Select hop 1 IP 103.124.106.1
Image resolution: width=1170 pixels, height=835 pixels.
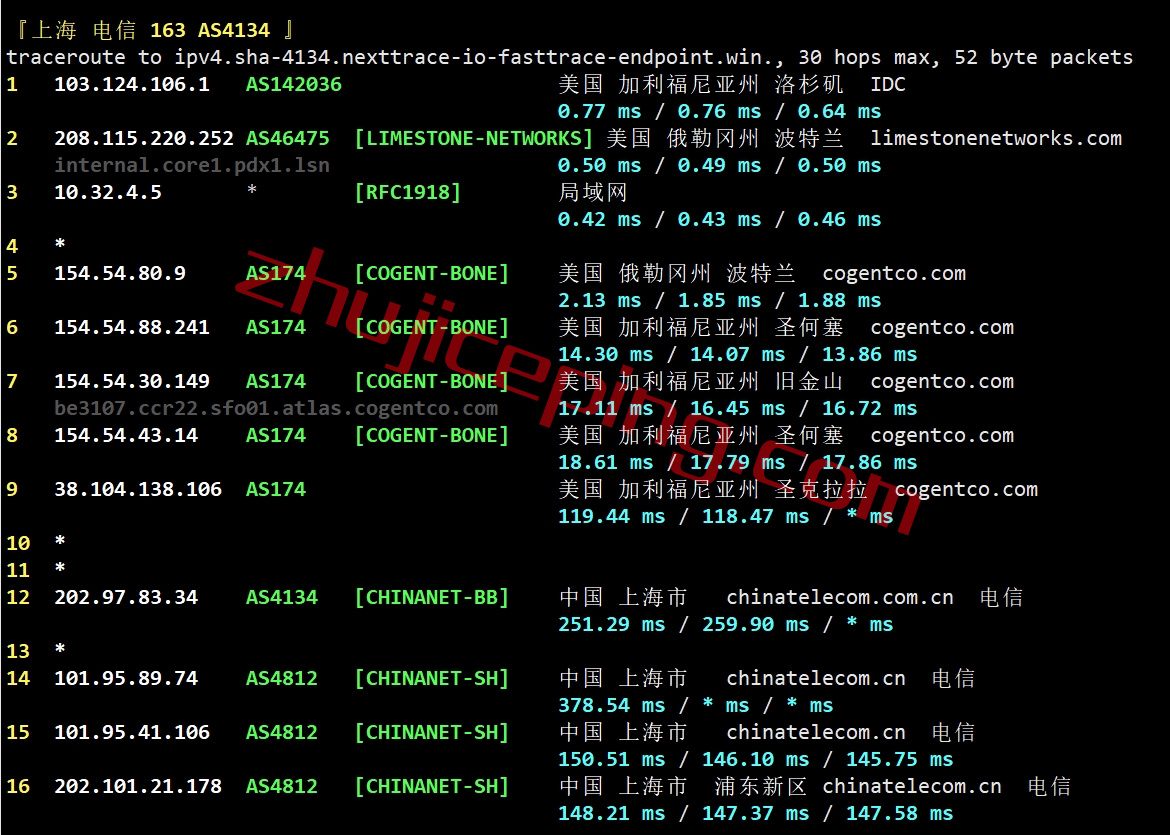[x=132, y=84]
